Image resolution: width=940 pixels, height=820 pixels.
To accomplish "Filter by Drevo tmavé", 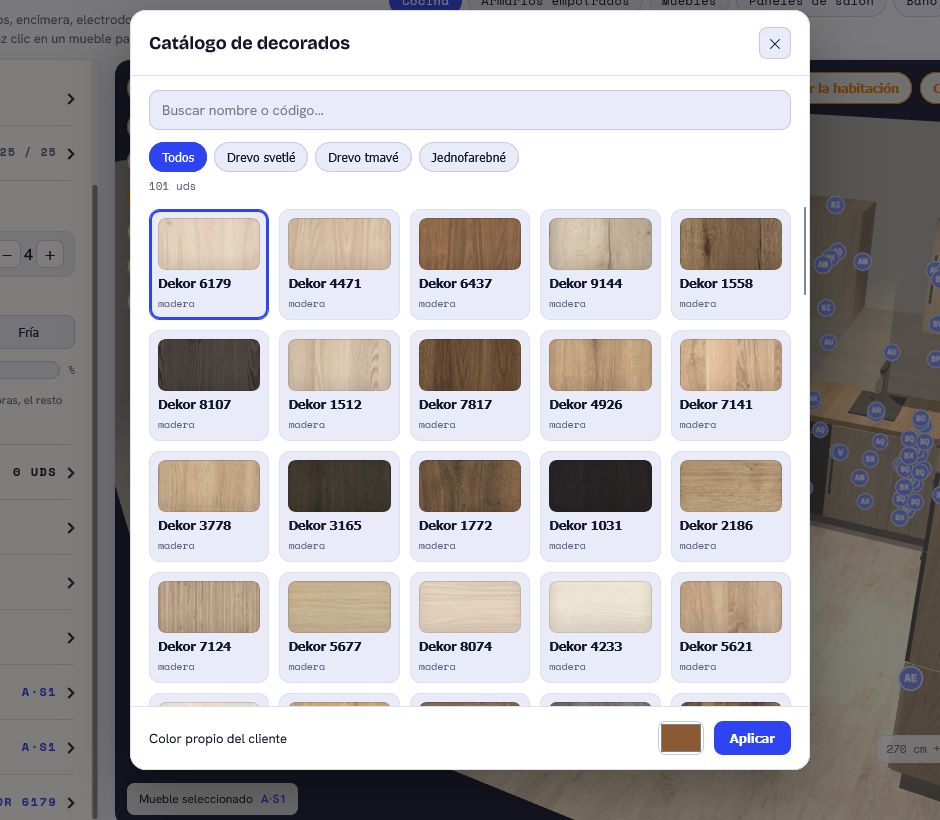I will click(363, 157).
